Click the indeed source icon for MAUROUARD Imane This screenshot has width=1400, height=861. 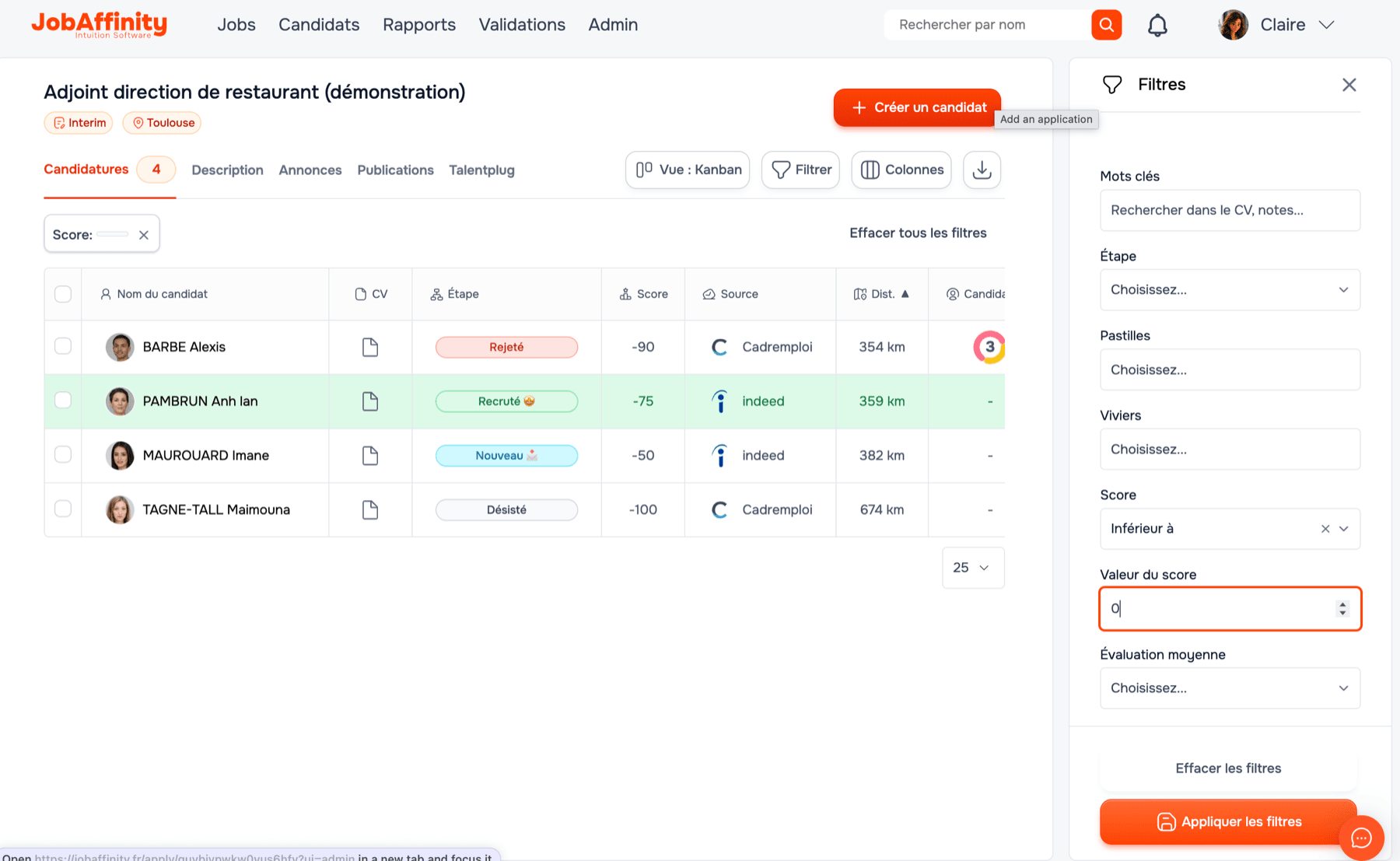[720, 456]
